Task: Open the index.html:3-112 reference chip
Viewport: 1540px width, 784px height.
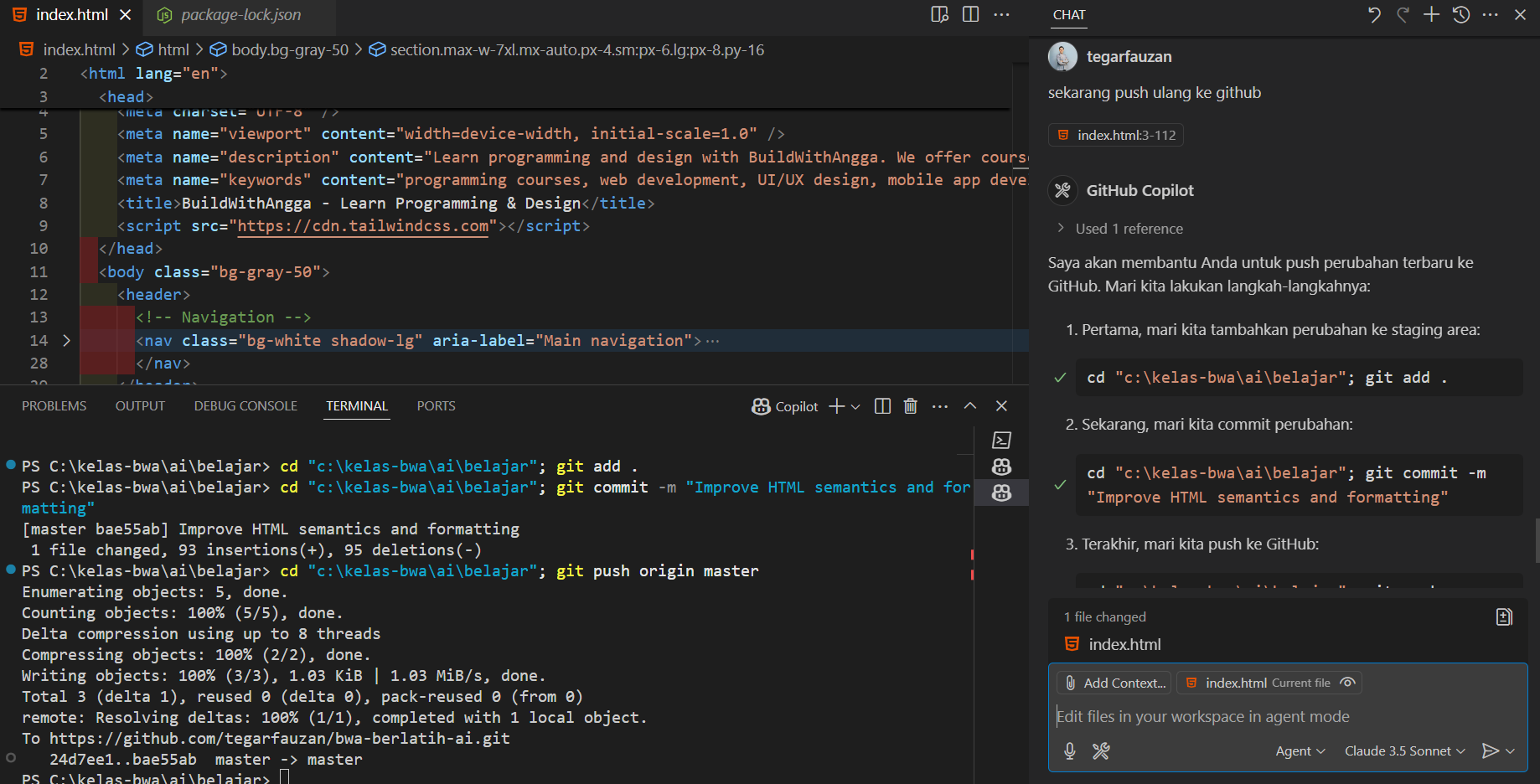Action: [1116, 135]
